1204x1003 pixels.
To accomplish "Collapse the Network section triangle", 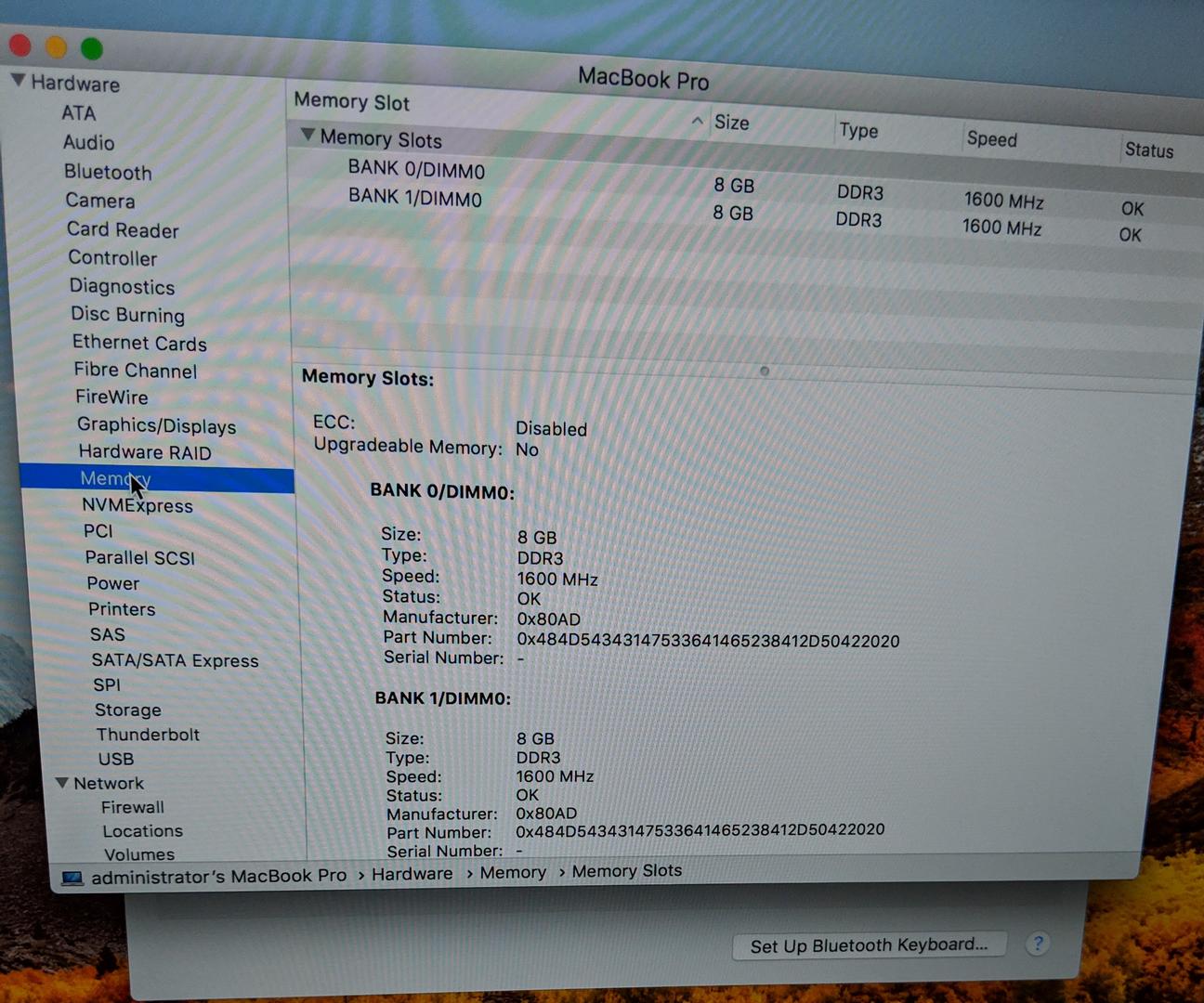I will pos(62,783).
